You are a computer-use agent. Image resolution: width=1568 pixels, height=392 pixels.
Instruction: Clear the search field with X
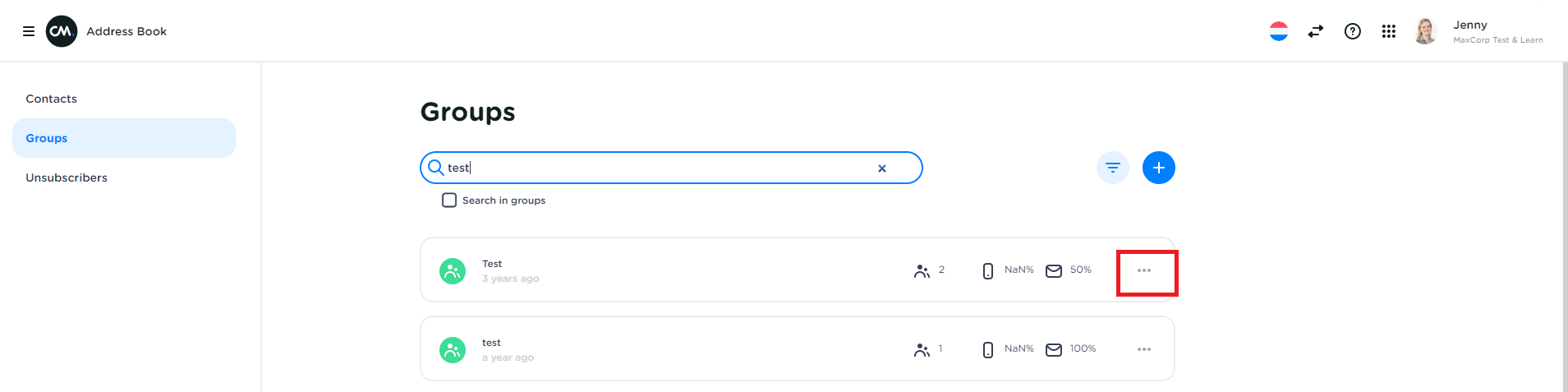pos(882,168)
